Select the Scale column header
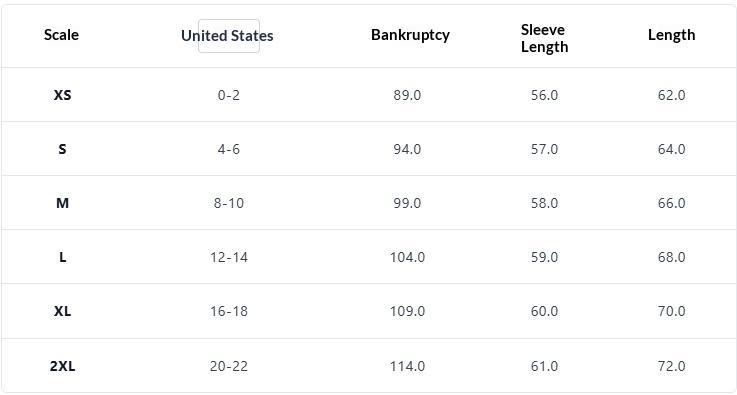Viewport: 737px width, 395px height. point(61,35)
